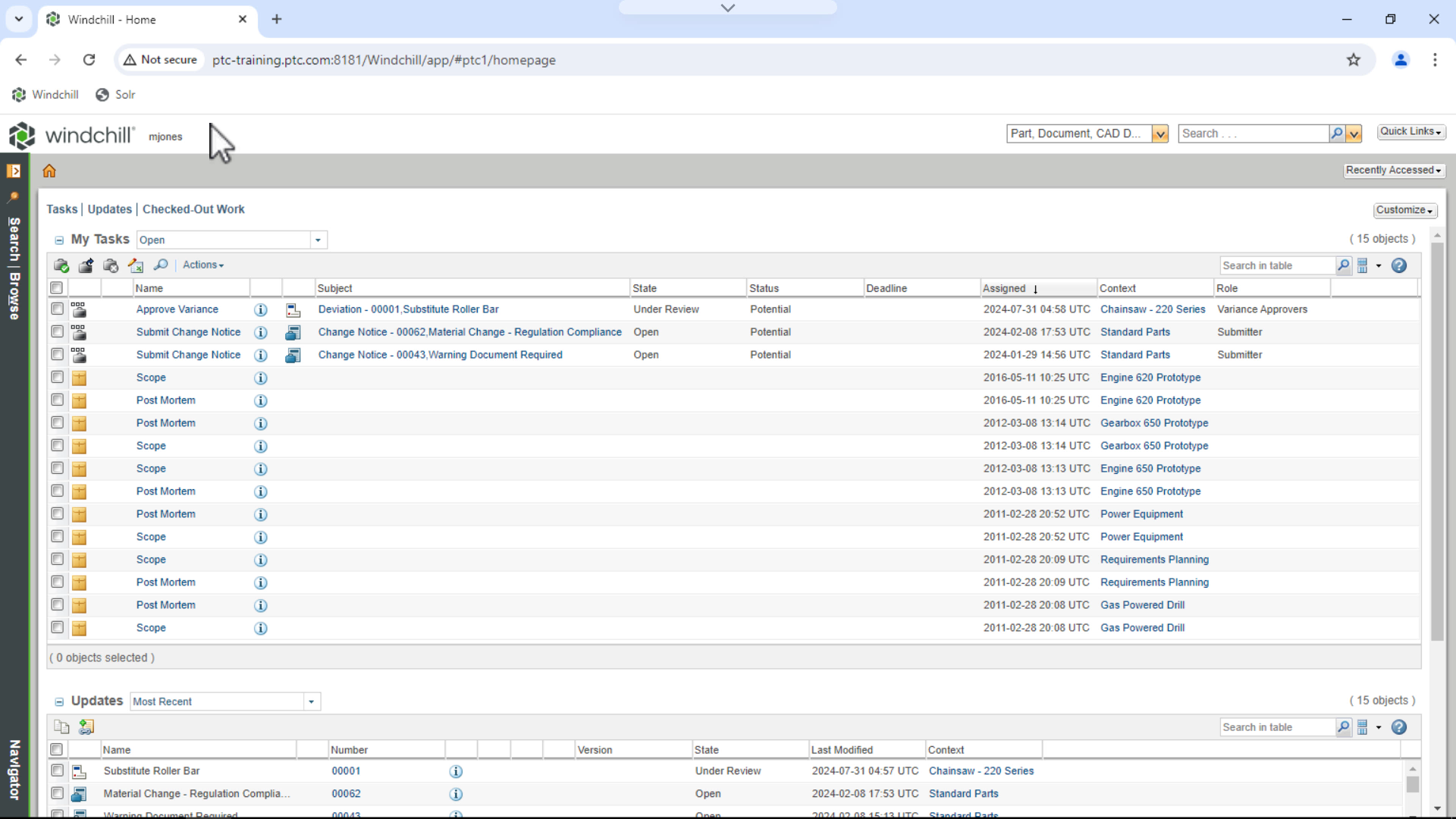Viewport: 1456px width, 819px height.
Task: Switch to the Updates tab
Action: pos(109,209)
